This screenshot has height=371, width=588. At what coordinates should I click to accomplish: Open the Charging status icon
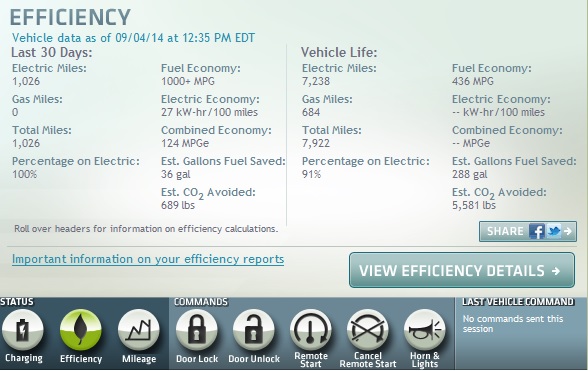(23, 330)
